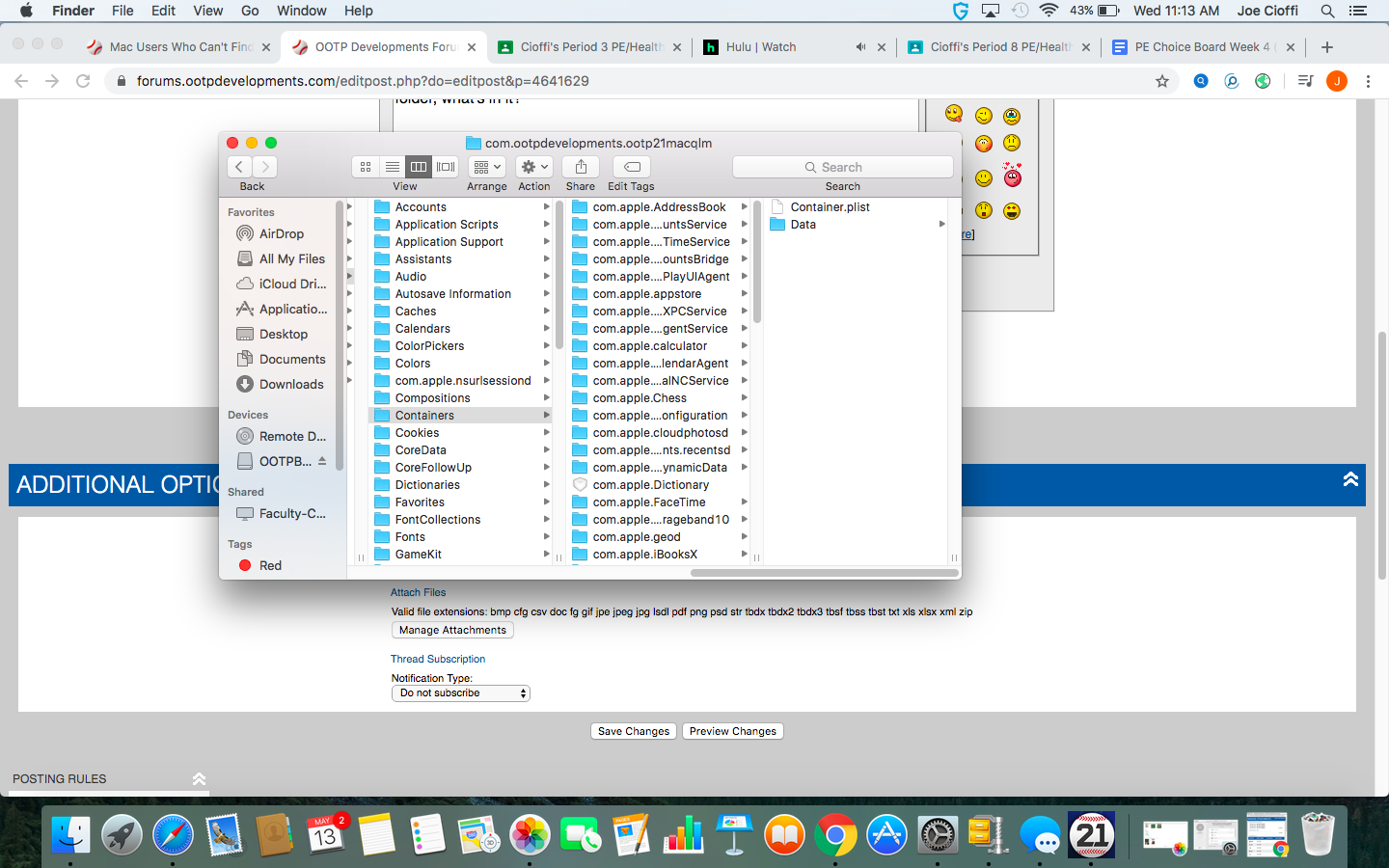Open the Window menu

[x=301, y=11]
